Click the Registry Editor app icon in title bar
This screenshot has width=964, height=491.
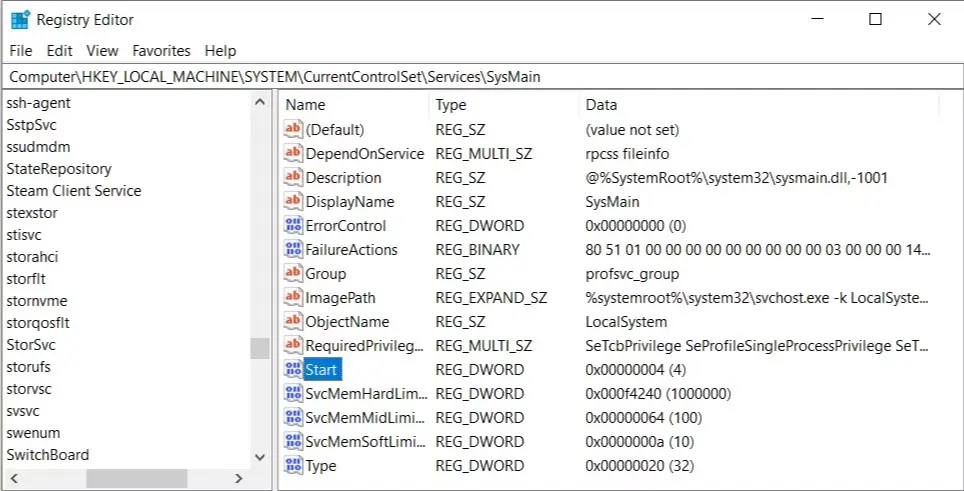coord(20,20)
